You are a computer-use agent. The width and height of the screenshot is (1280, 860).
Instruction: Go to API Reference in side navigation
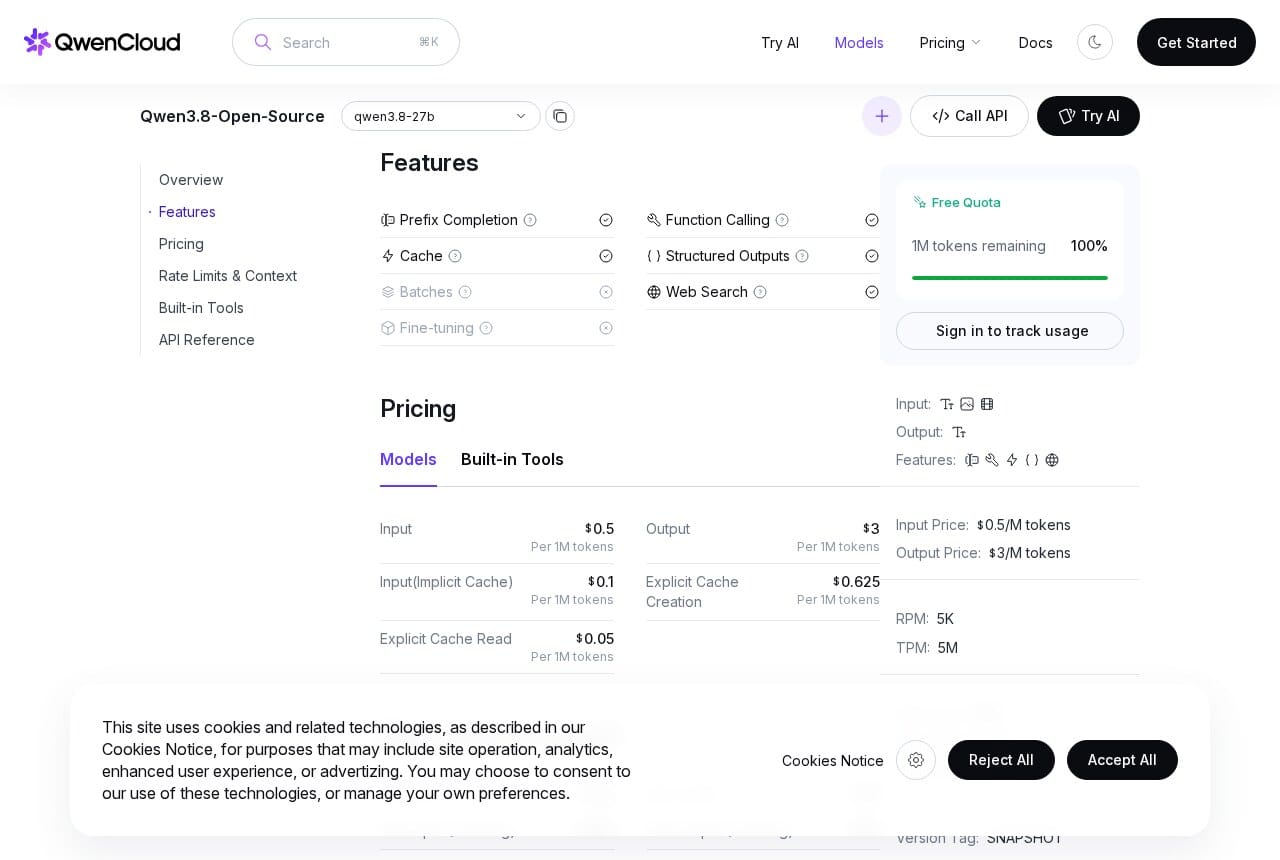pos(207,340)
